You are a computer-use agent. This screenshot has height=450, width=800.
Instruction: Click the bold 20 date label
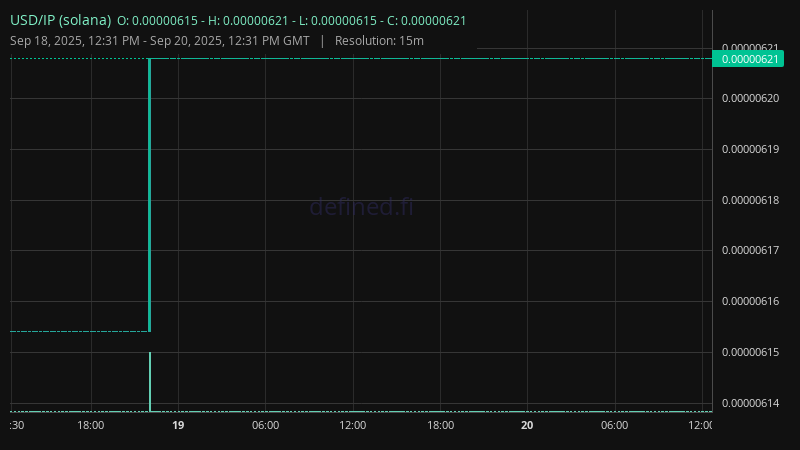(x=527, y=425)
